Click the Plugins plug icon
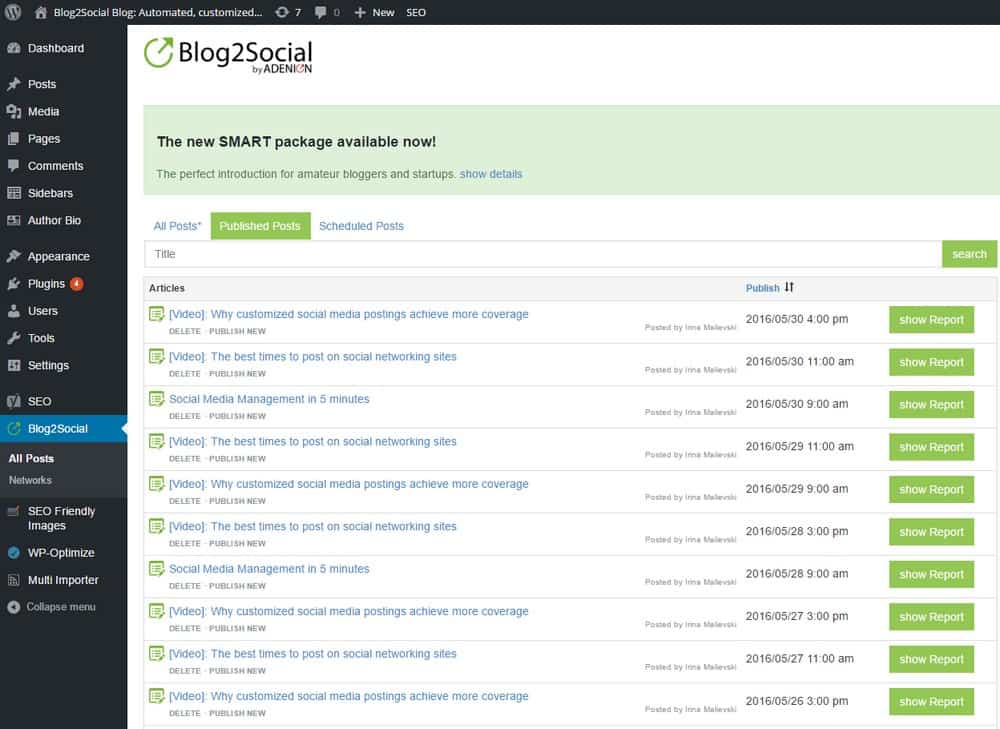The height and width of the screenshot is (729, 1000). [x=13, y=284]
